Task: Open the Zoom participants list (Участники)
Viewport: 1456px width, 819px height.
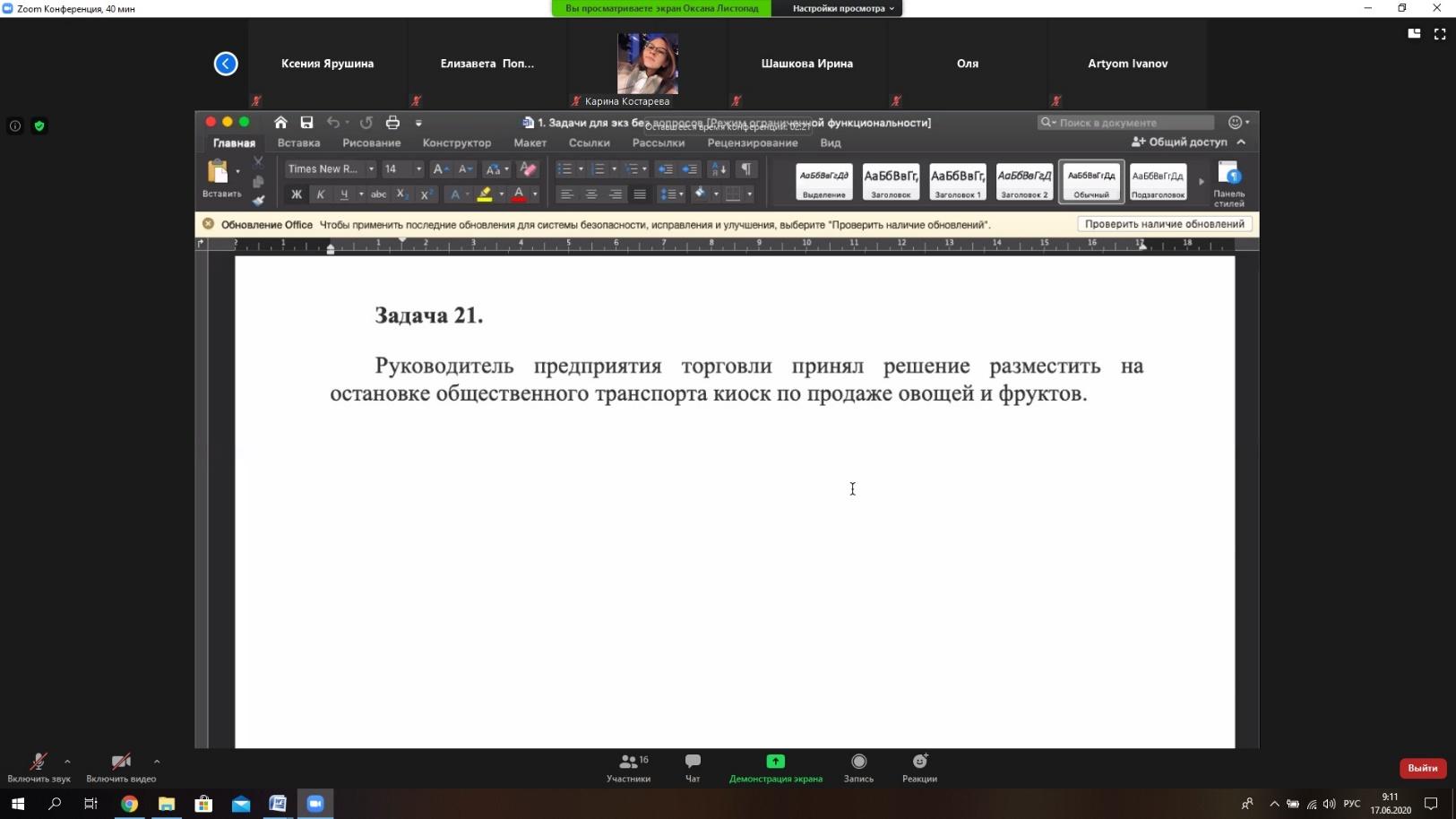Action: coord(629,768)
